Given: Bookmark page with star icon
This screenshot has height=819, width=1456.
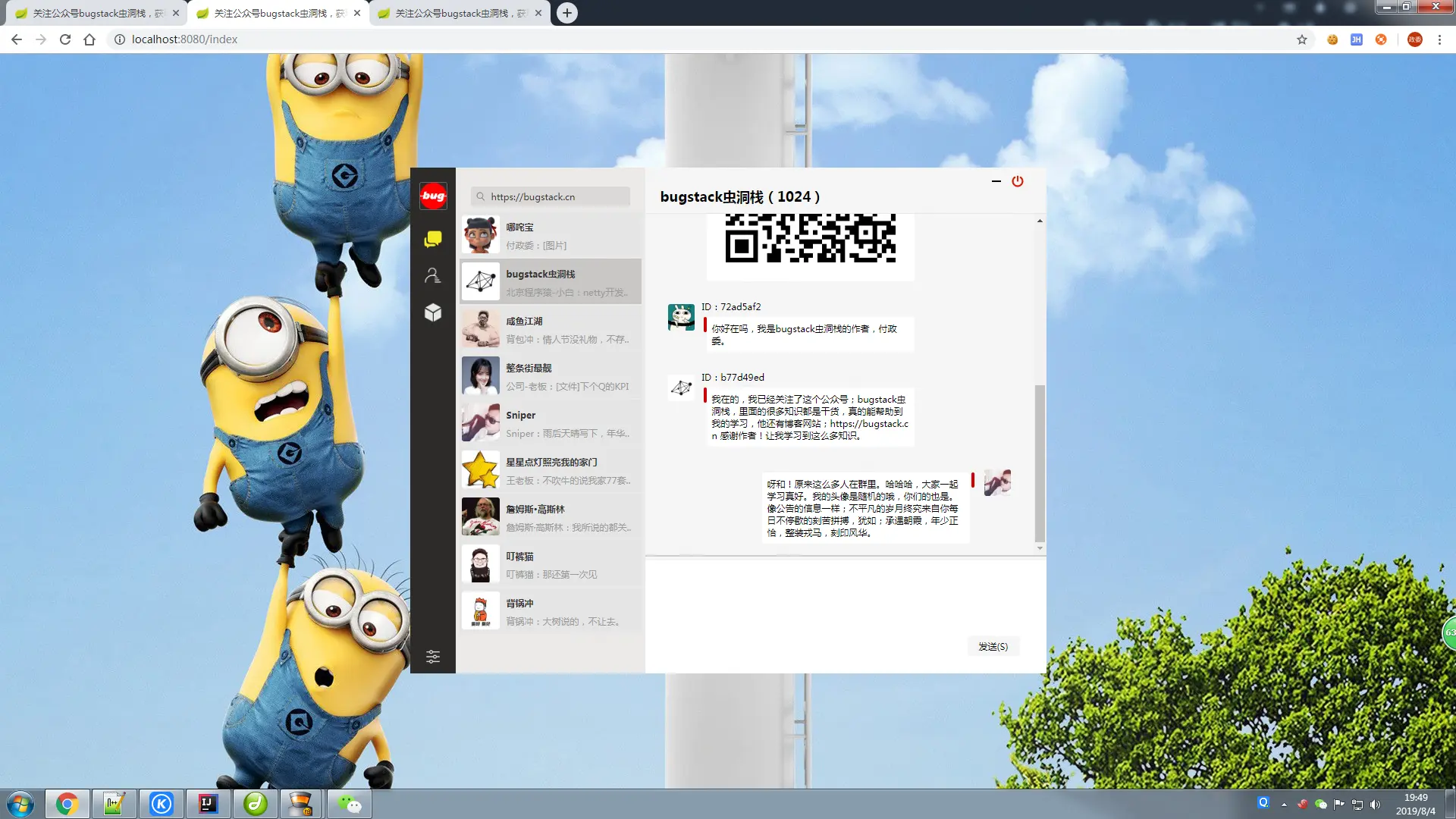Looking at the screenshot, I should [x=1302, y=39].
